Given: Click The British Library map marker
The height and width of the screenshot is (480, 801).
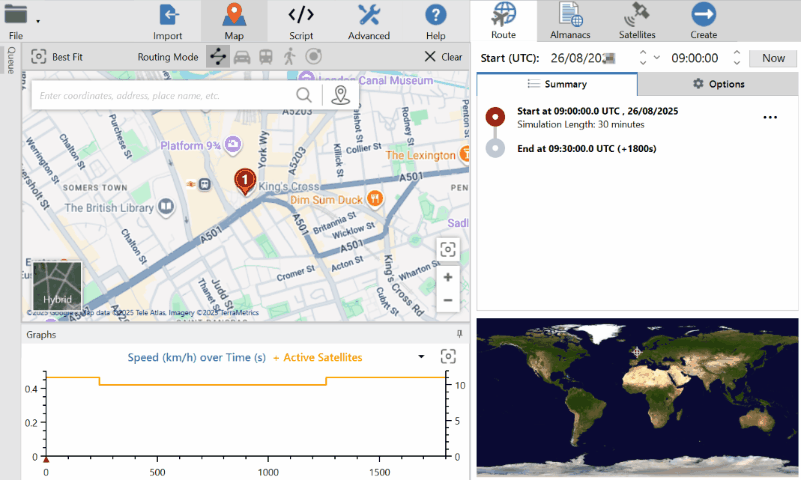Looking at the screenshot, I should [x=166, y=206].
